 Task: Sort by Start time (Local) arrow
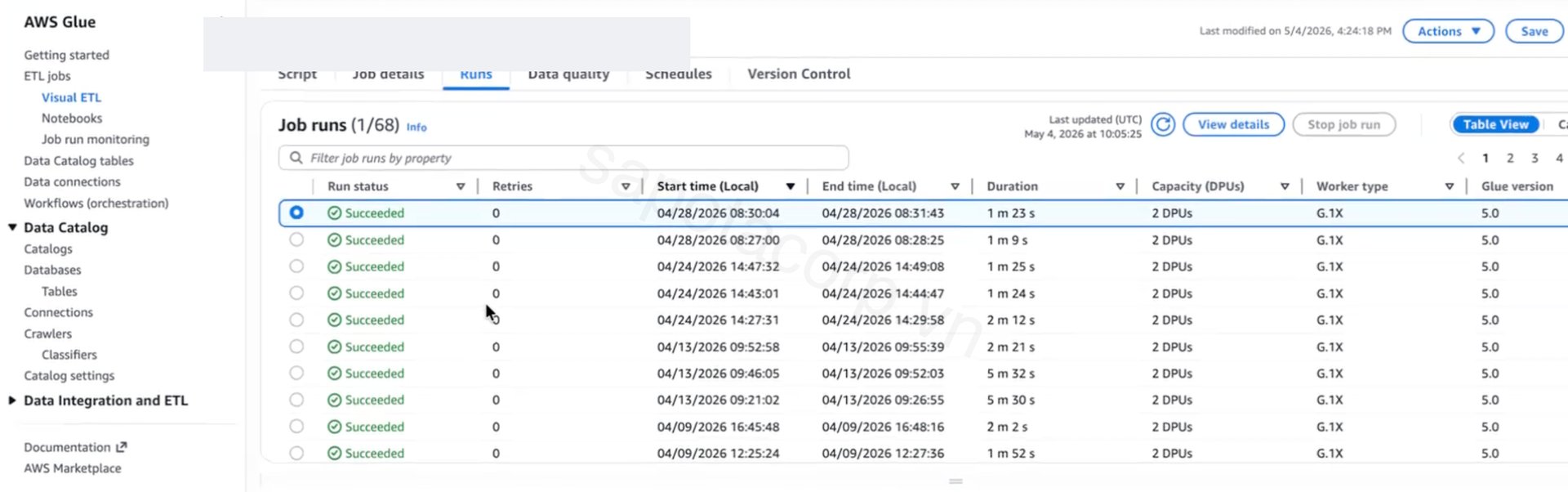point(791,186)
